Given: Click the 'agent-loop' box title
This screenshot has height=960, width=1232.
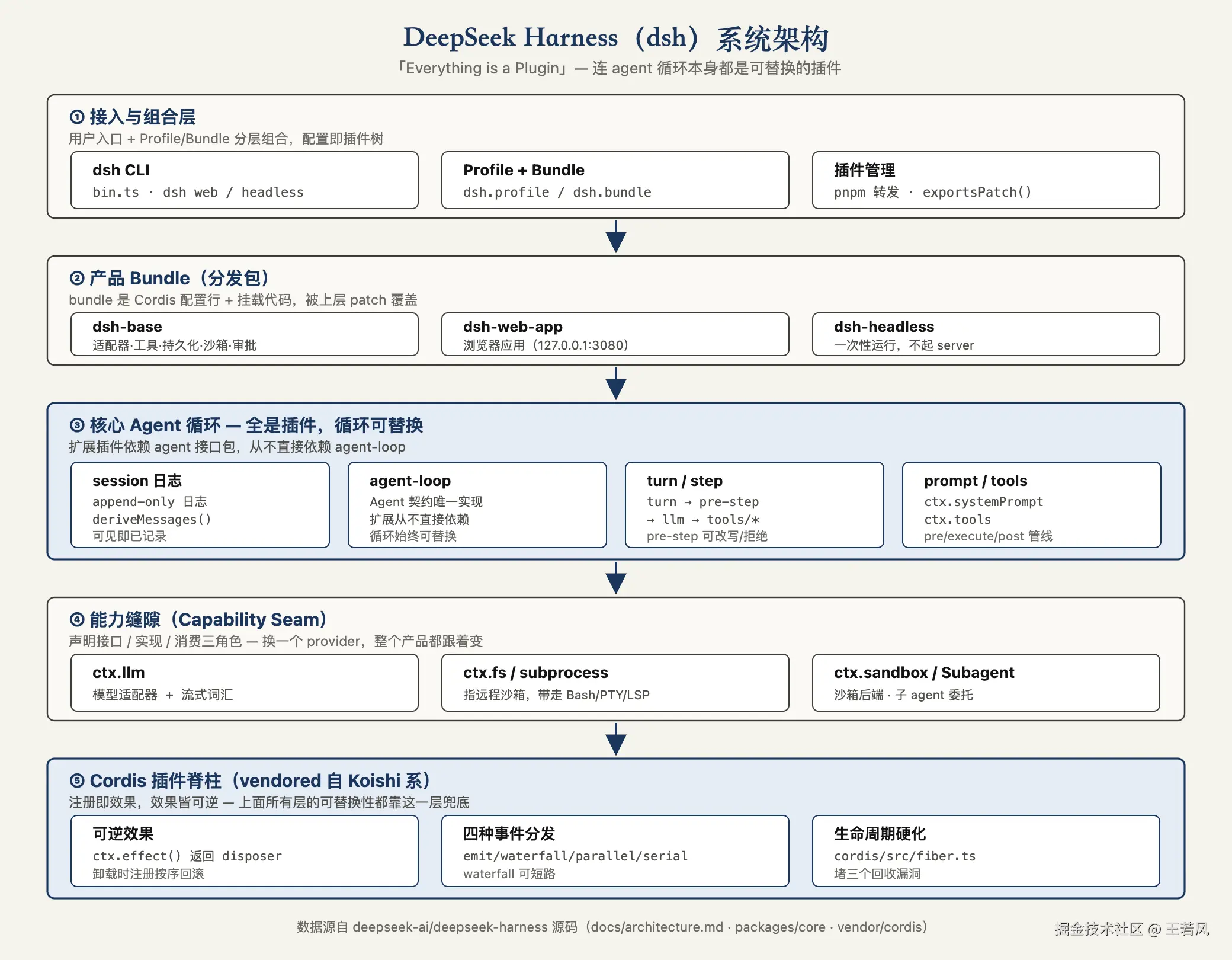Looking at the screenshot, I should [410, 481].
